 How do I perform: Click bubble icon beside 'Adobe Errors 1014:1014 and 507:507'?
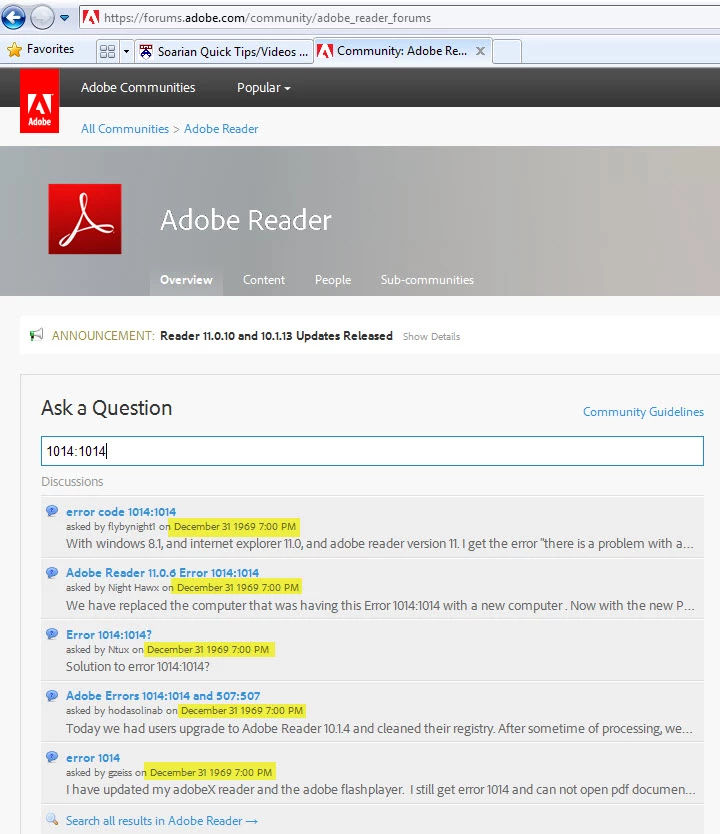pyautogui.click(x=52, y=695)
